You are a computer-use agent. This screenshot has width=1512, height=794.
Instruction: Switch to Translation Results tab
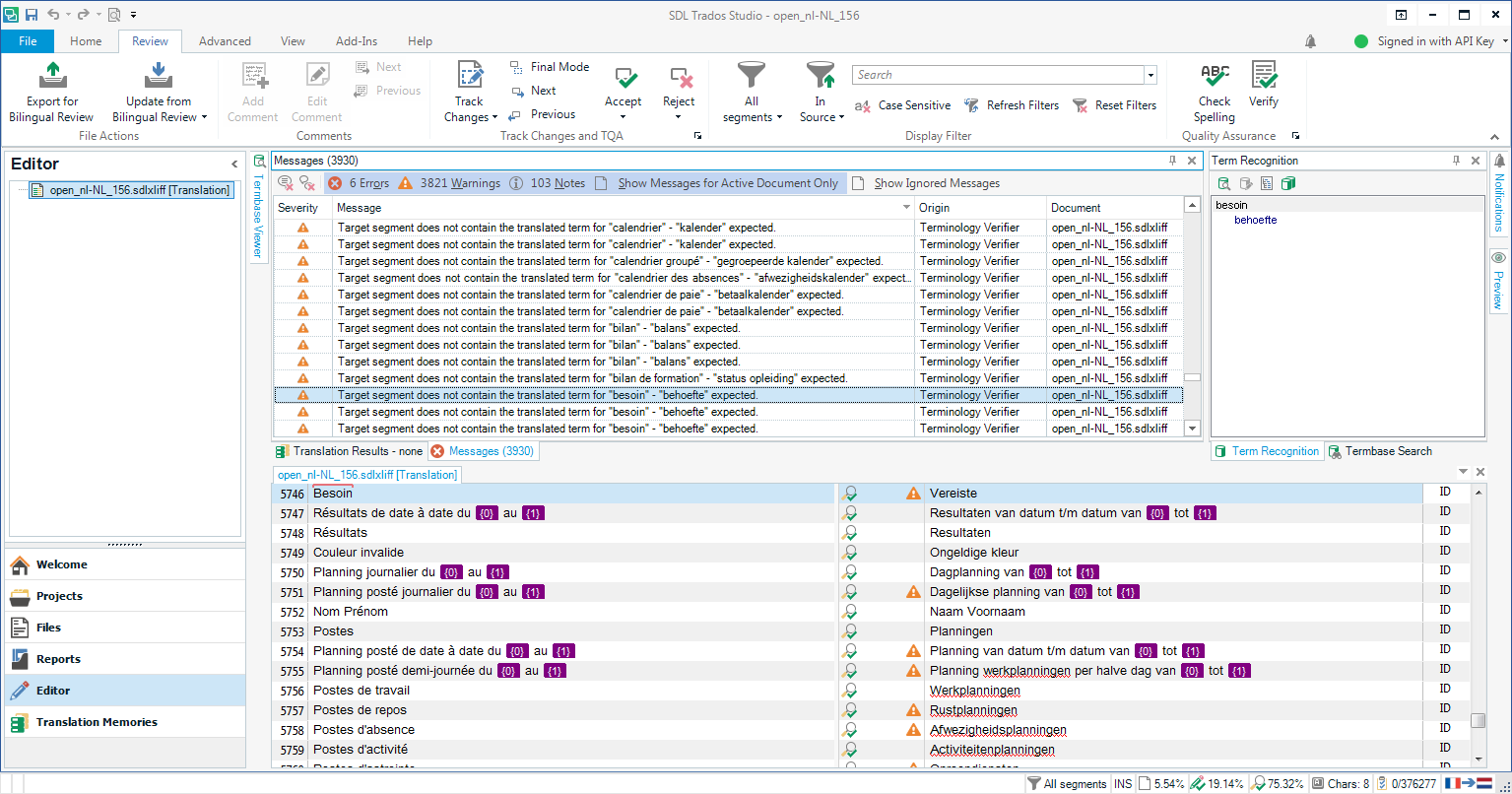pyautogui.click(x=349, y=451)
